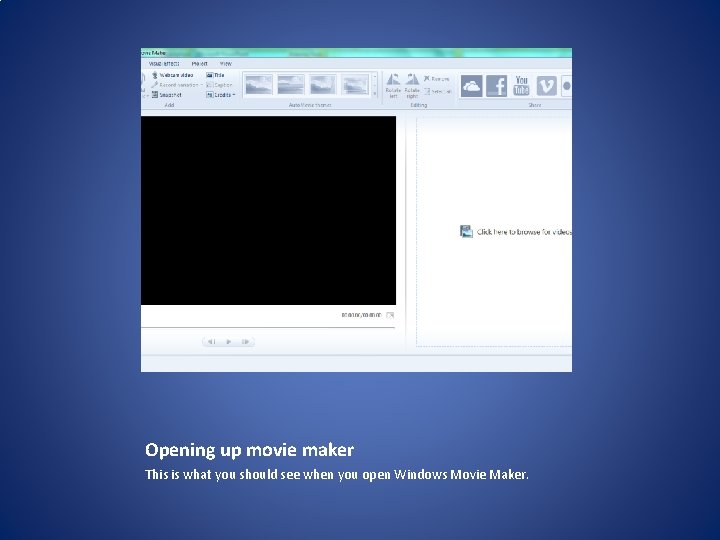This screenshot has height=540, width=720.
Task: Open the Visual Effects ribbon tab
Action: 164,64
